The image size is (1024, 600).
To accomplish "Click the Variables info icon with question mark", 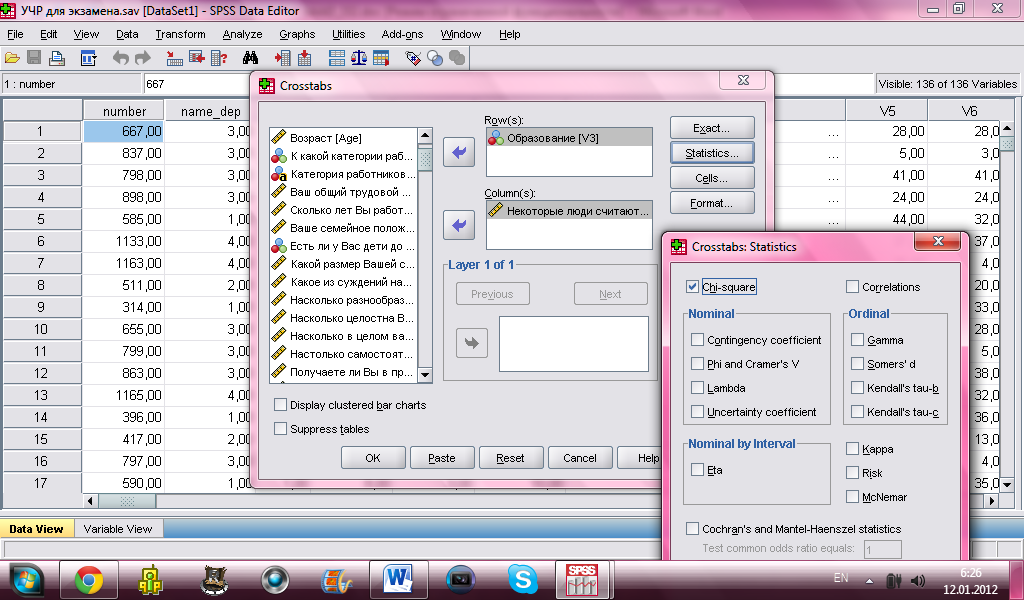I will pos(219,58).
